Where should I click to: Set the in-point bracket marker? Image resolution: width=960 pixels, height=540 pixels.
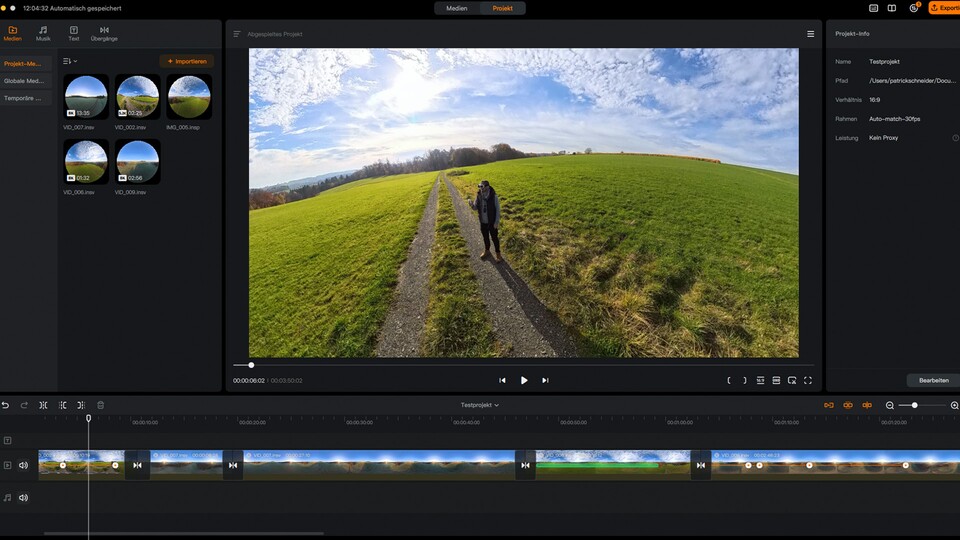[729, 380]
